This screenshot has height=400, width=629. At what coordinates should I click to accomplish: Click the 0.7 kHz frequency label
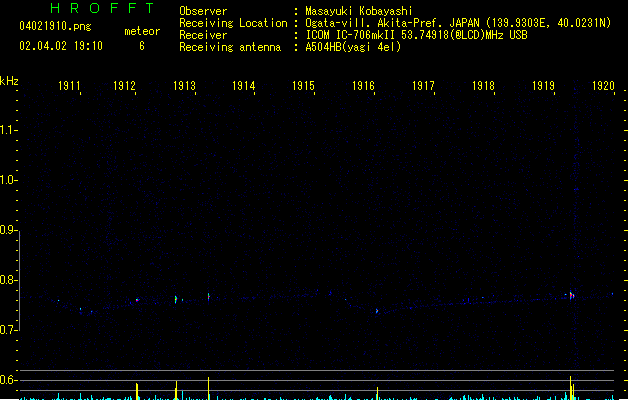[x=7, y=330]
